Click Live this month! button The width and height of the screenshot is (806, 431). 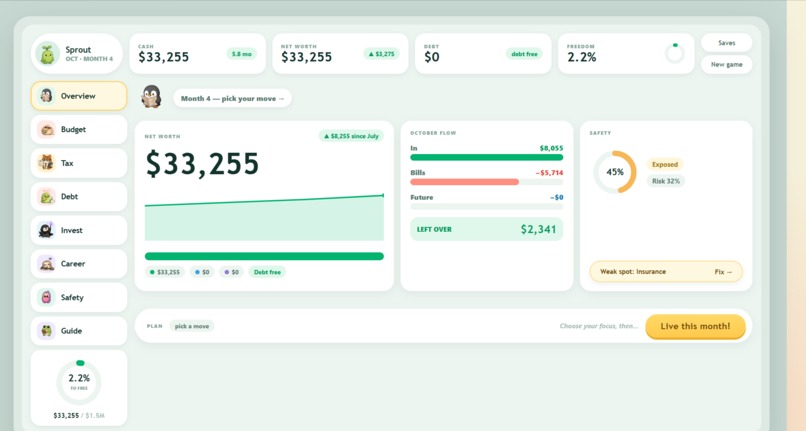(x=695, y=326)
